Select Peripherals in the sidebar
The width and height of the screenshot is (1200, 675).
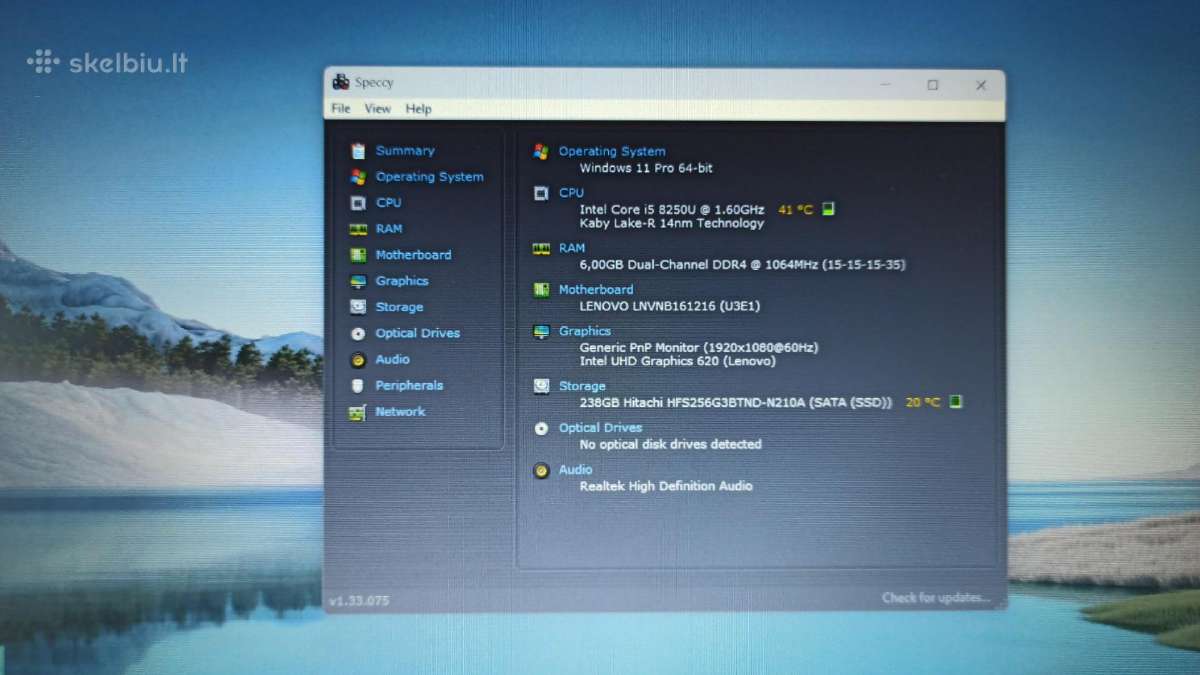[409, 385]
